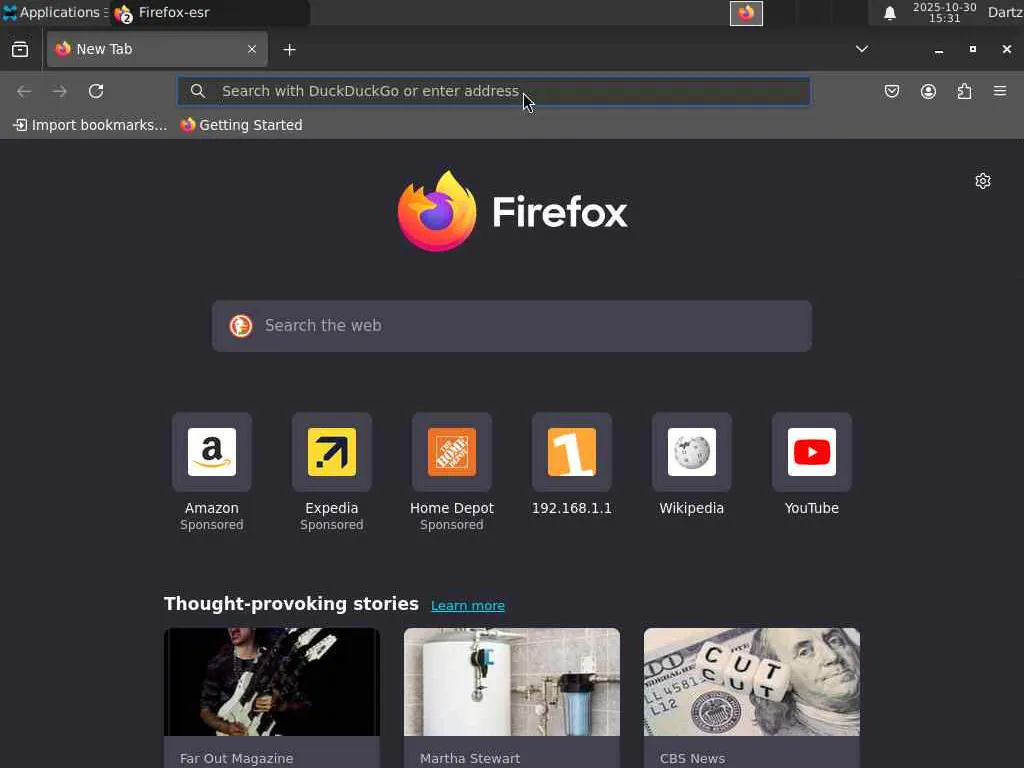Image resolution: width=1024 pixels, height=768 pixels.
Task: Click Martha Stewart source text
Action: click(x=470, y=758)
